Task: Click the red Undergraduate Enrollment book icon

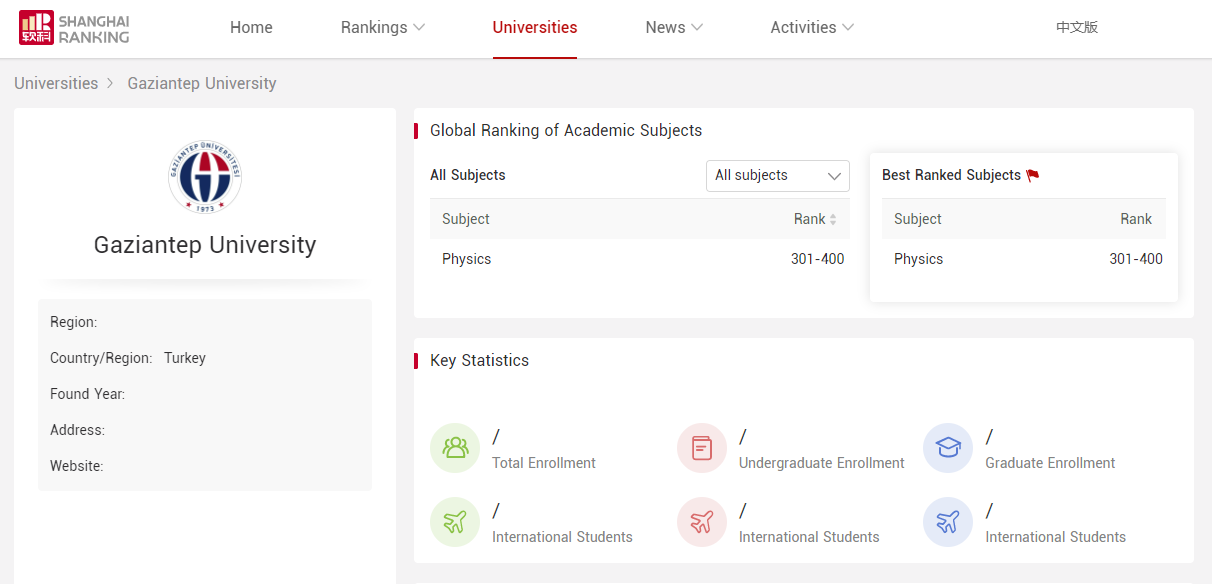Action: tap(702, 447)
